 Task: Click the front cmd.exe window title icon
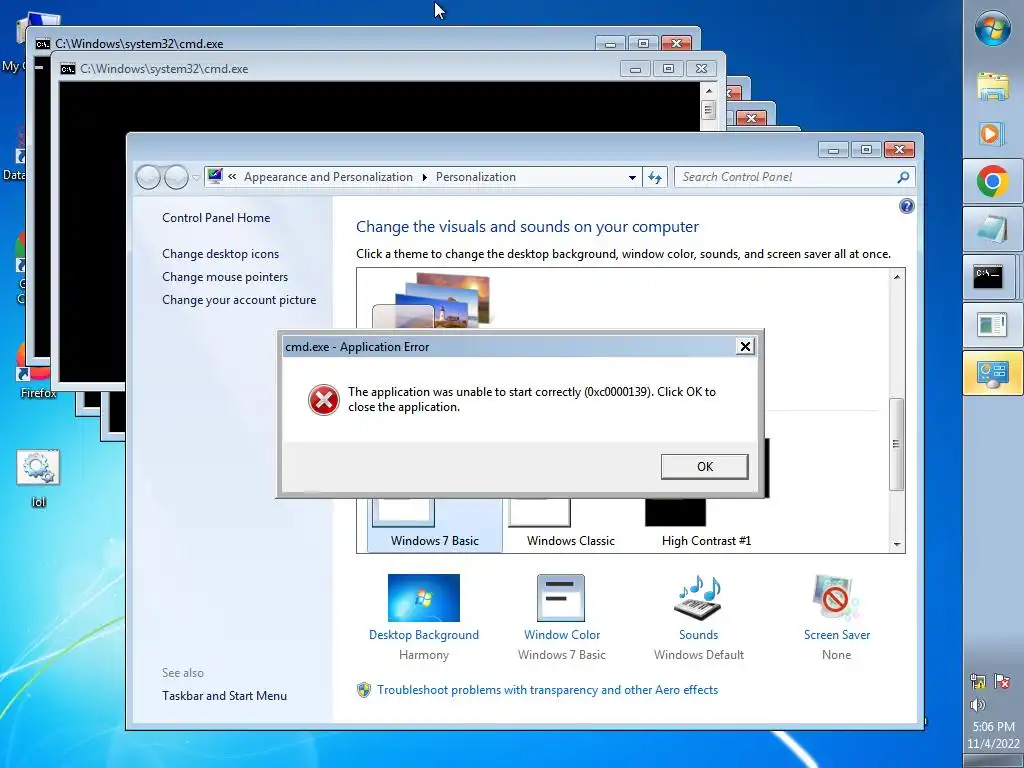tap(68, 69)
